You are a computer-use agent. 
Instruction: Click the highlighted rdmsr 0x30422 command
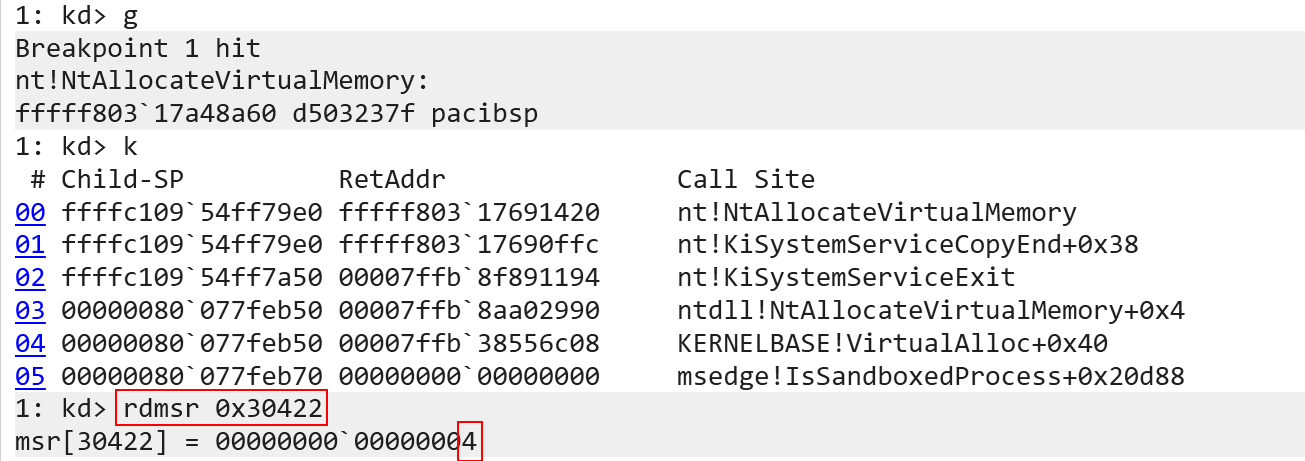point(221,409)
